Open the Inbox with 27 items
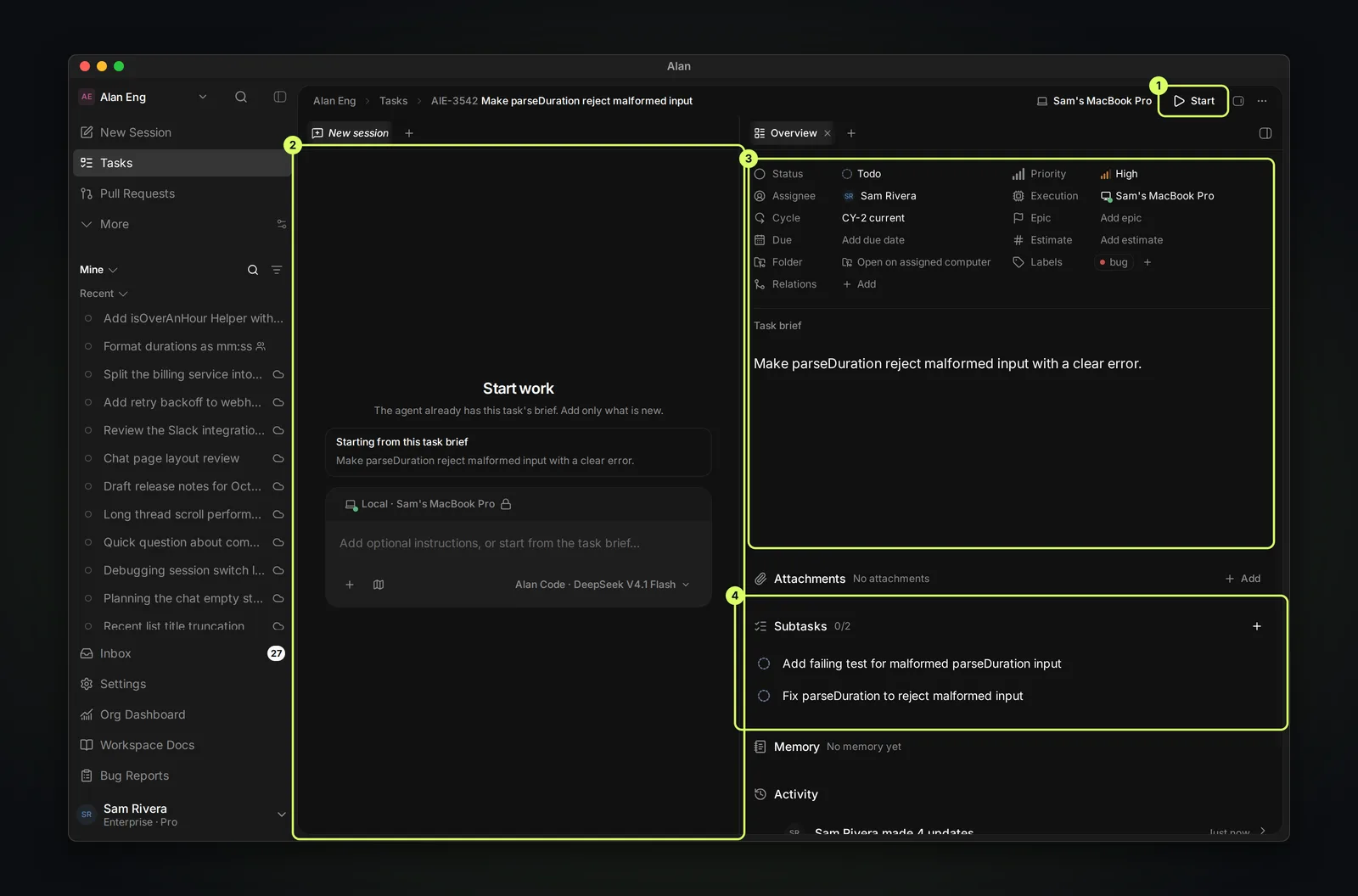The width and height of the screenshot is (1358, 896). [x=182, y=653]
